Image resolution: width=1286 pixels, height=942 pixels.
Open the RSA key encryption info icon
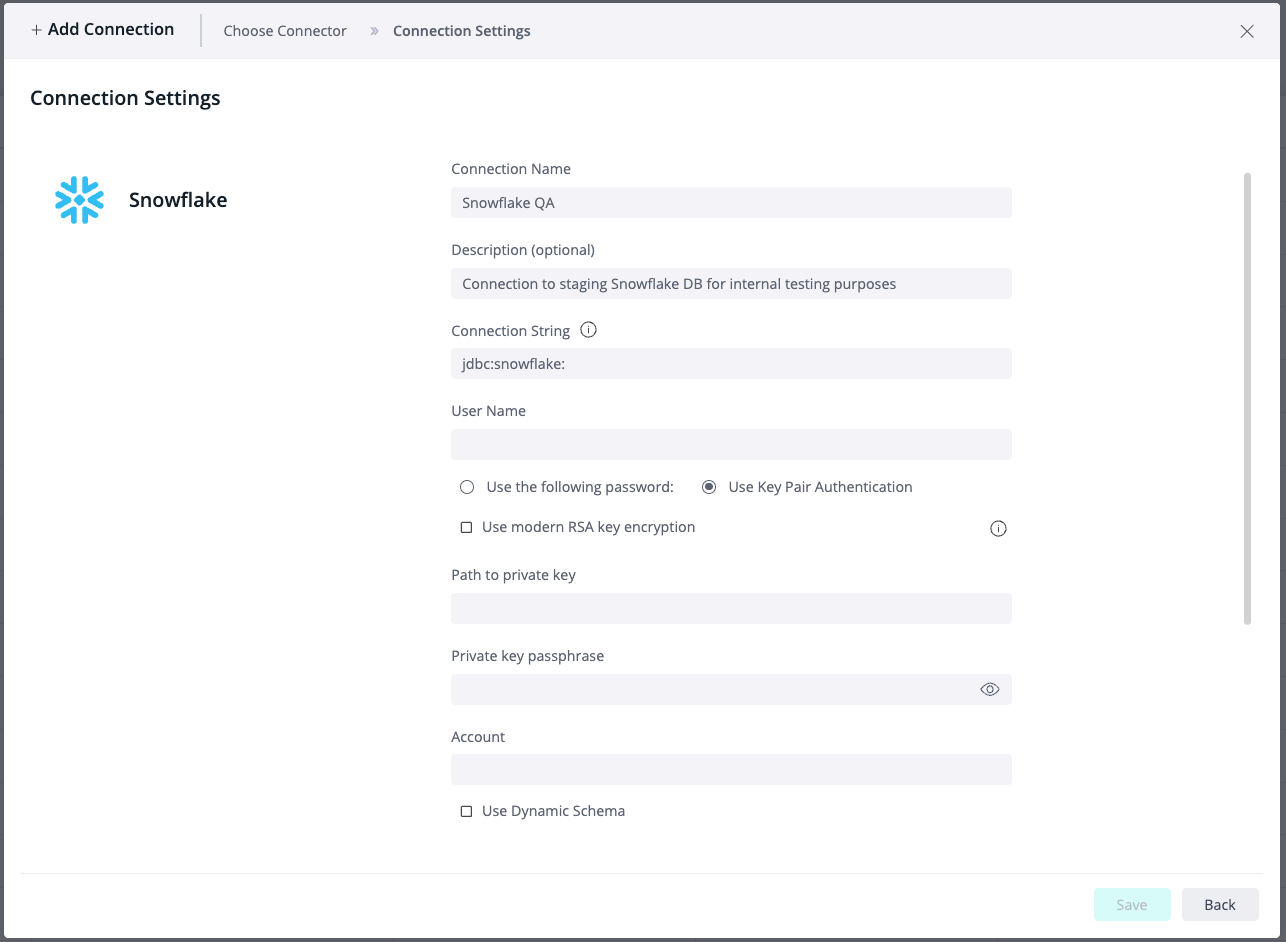(x=998, y=529)
